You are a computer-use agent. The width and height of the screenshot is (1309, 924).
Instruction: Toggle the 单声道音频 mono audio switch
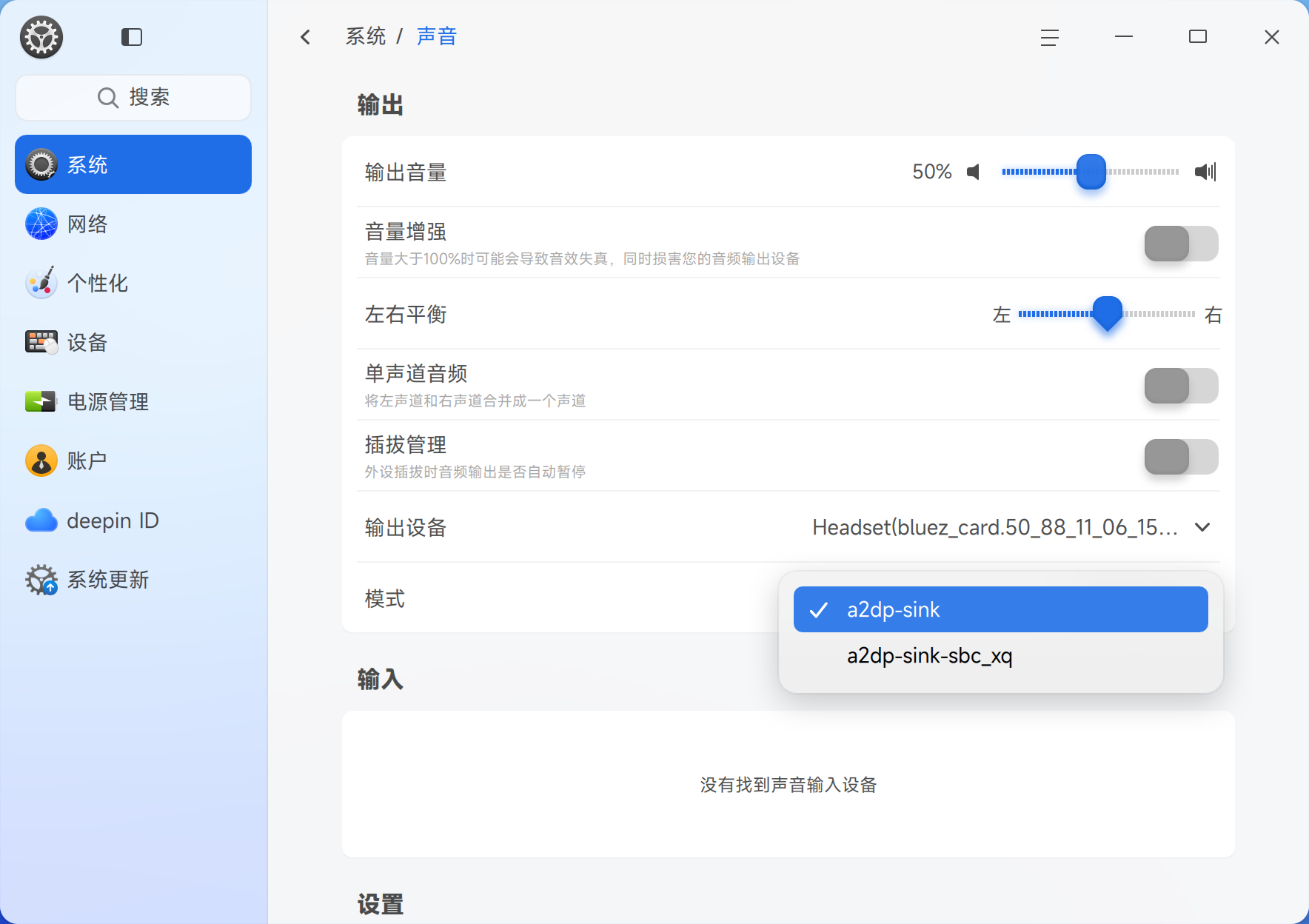[1181, 386]
